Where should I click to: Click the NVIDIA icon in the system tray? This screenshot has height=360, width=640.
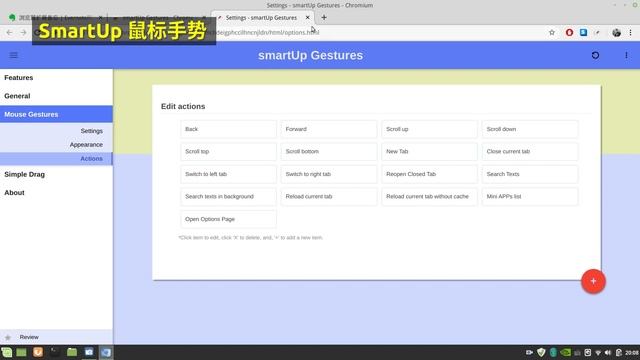click(565, 352)
